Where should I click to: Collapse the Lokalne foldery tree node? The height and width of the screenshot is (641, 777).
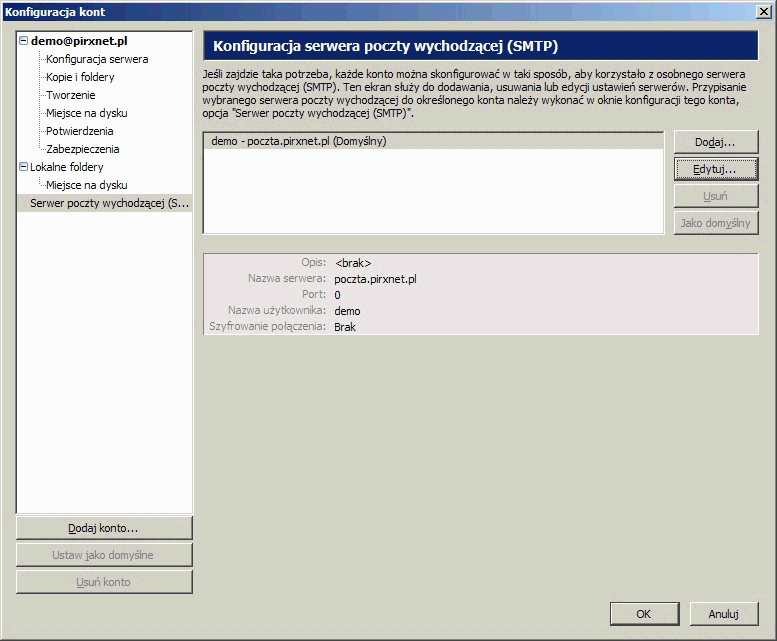[23, 167]
